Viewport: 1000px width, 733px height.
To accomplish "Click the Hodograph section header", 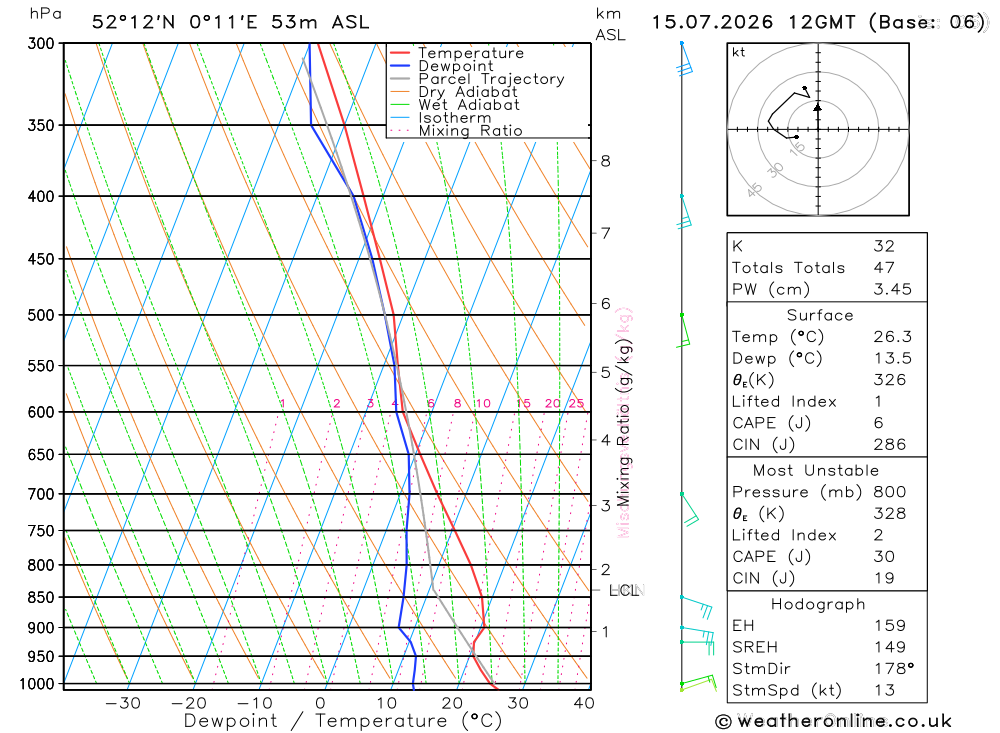I will point(818,605).
